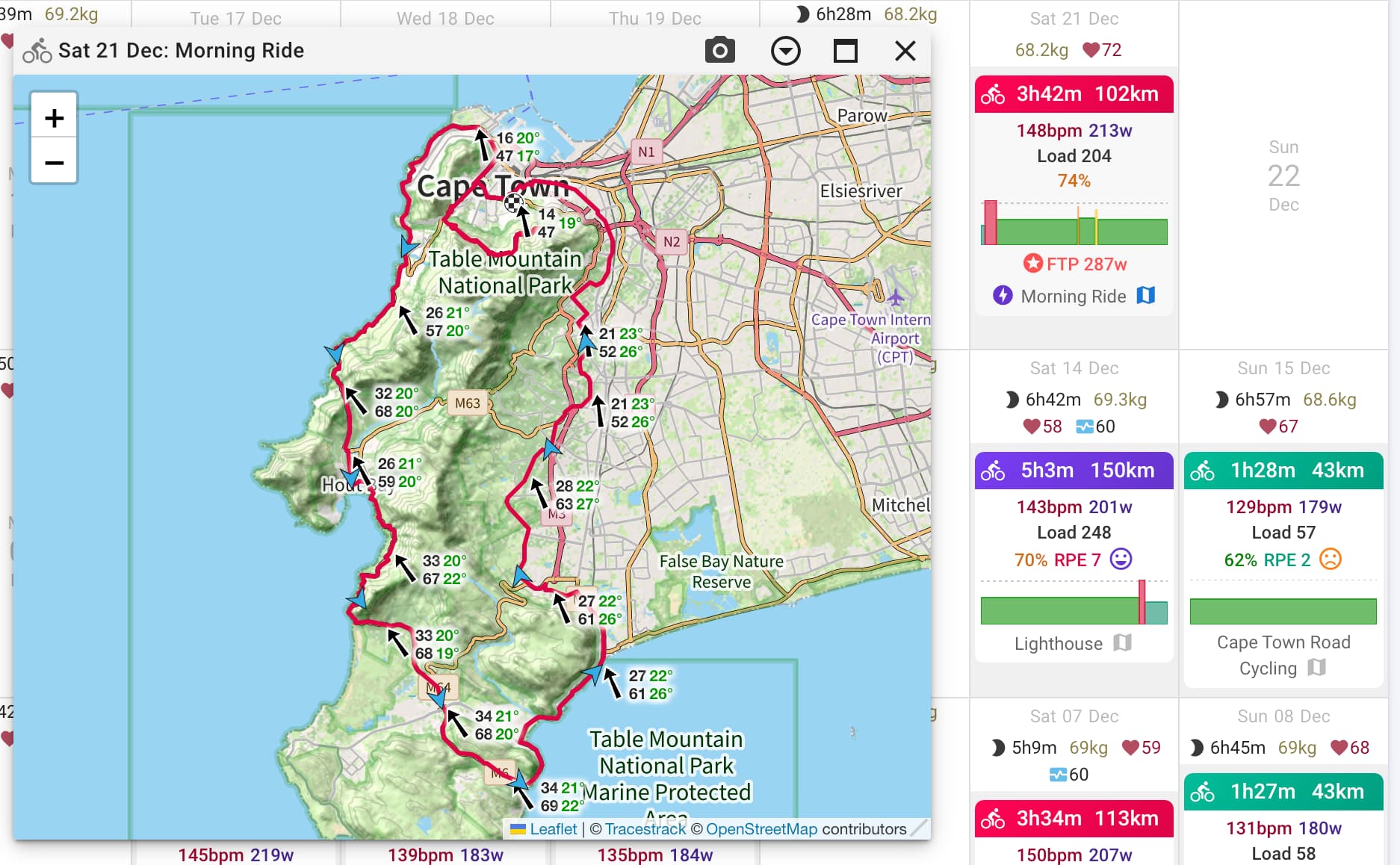
Task: Select the Tue 17 Dec day header
Action: pyautogui.click(x=235, y=19)
